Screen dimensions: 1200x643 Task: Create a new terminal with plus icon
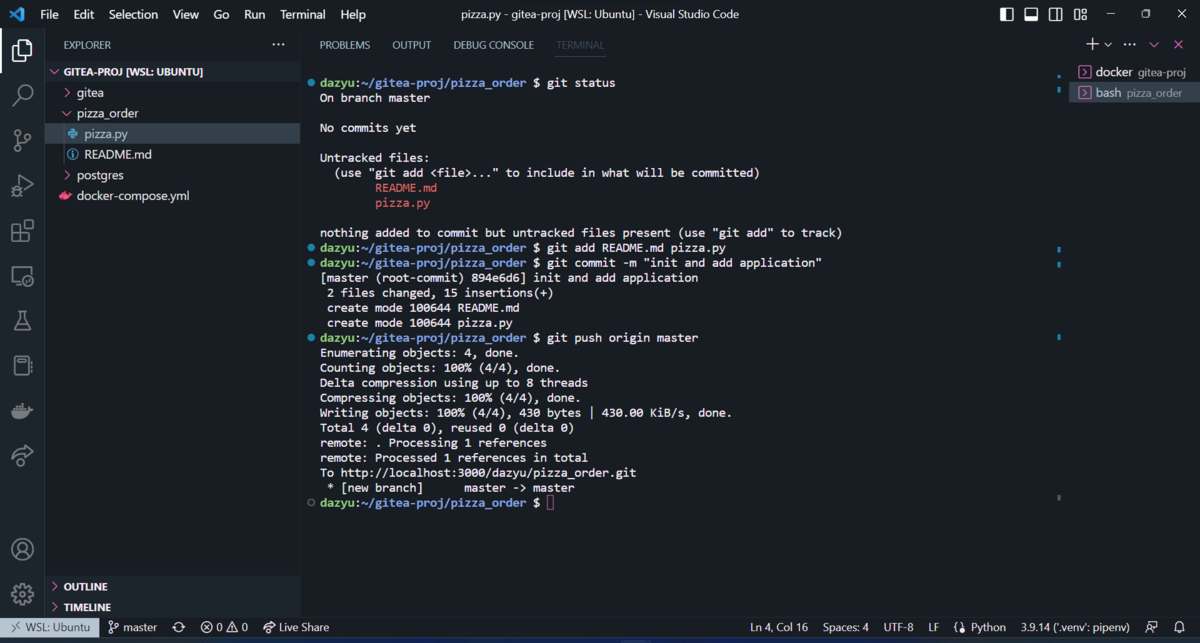click(x=1093, y=45)
